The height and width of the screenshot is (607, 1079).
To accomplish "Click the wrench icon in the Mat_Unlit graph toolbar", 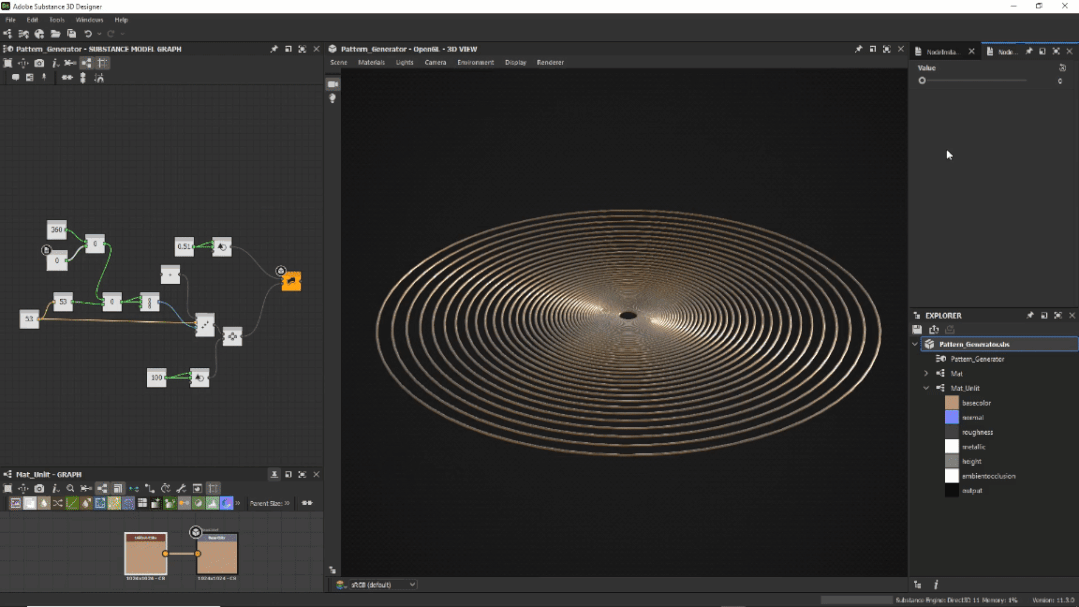I will 181,489.
